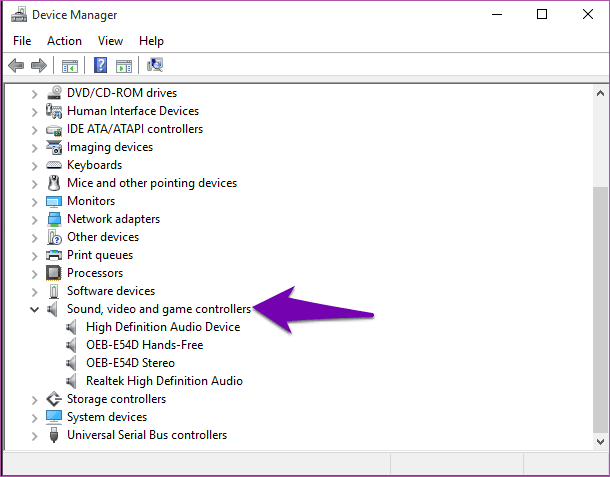Viewport: 610px width, 477px height.
Task: Click the Show/Hide Action Pane icon
Action: click(x=124, y=66)
